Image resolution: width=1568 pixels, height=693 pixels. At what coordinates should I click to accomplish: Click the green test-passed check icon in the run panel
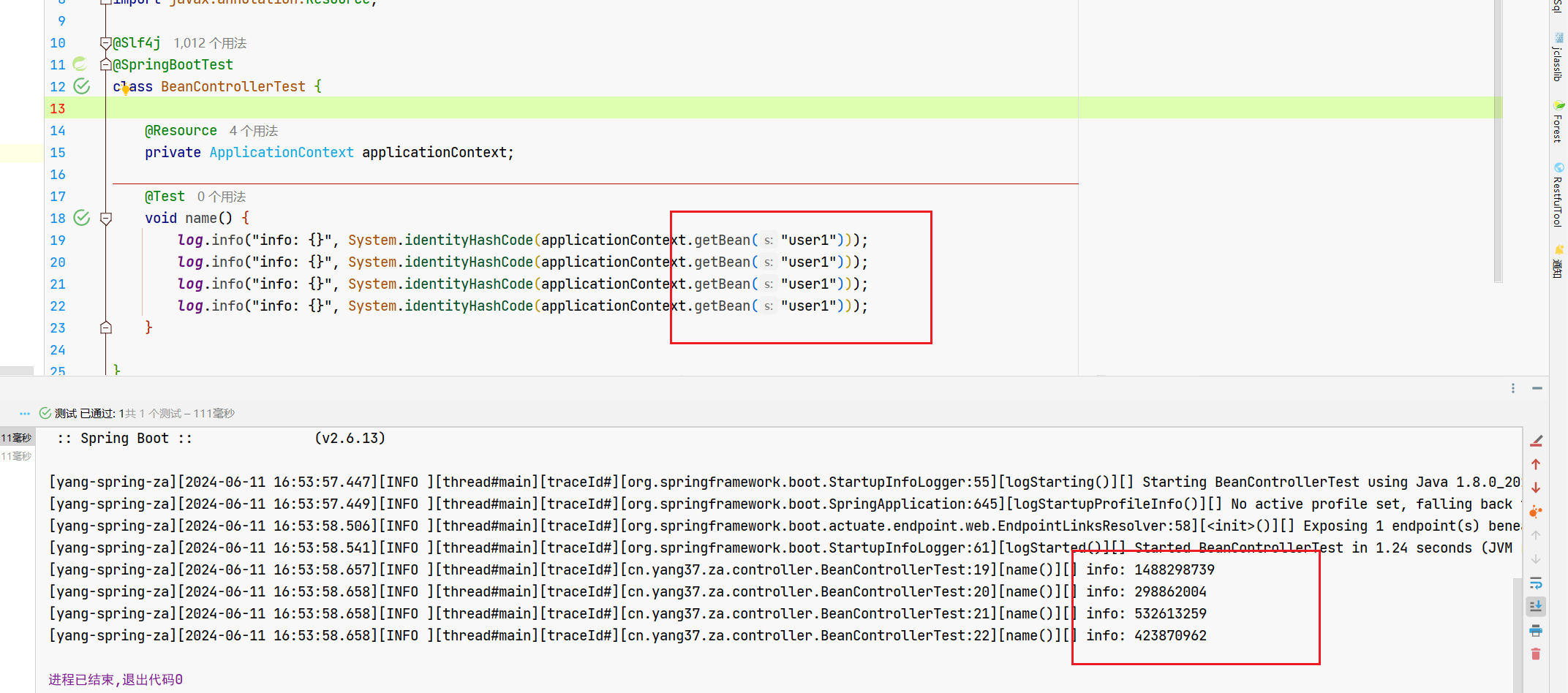[x=45, y=413]
